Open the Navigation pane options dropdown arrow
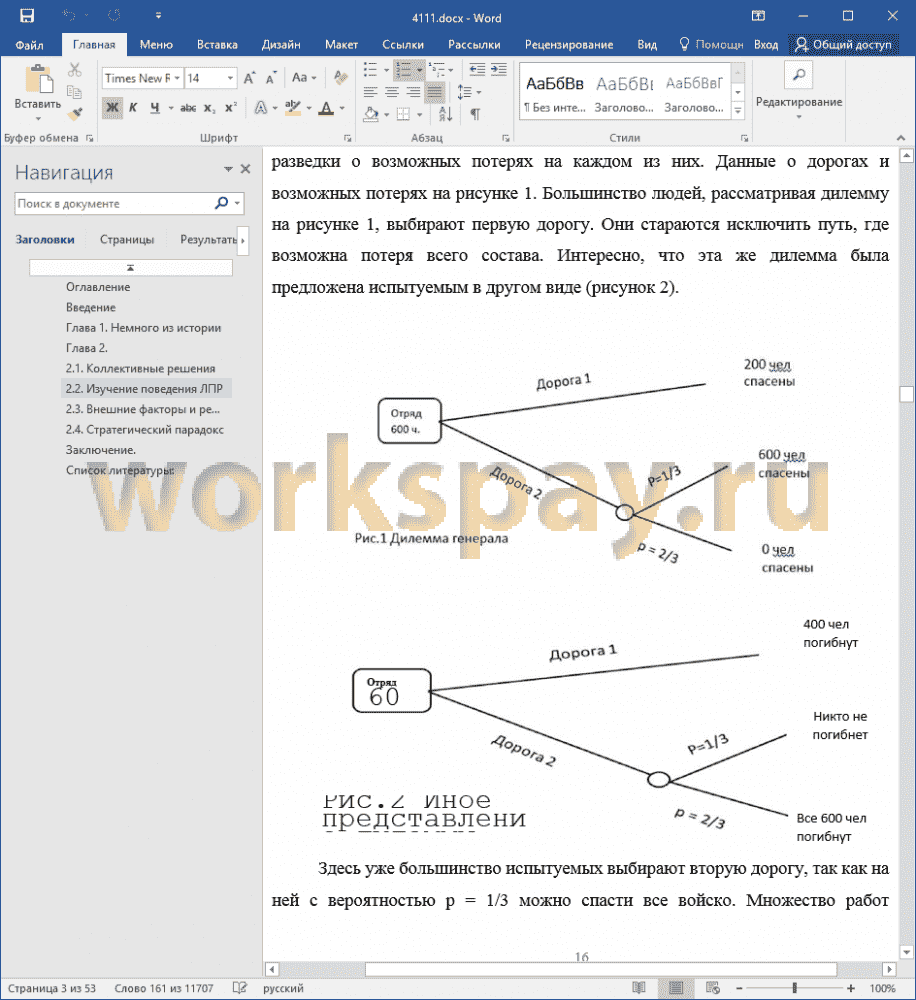The height and width of the screenshot is (1000, 916). [x=228, y=169]
